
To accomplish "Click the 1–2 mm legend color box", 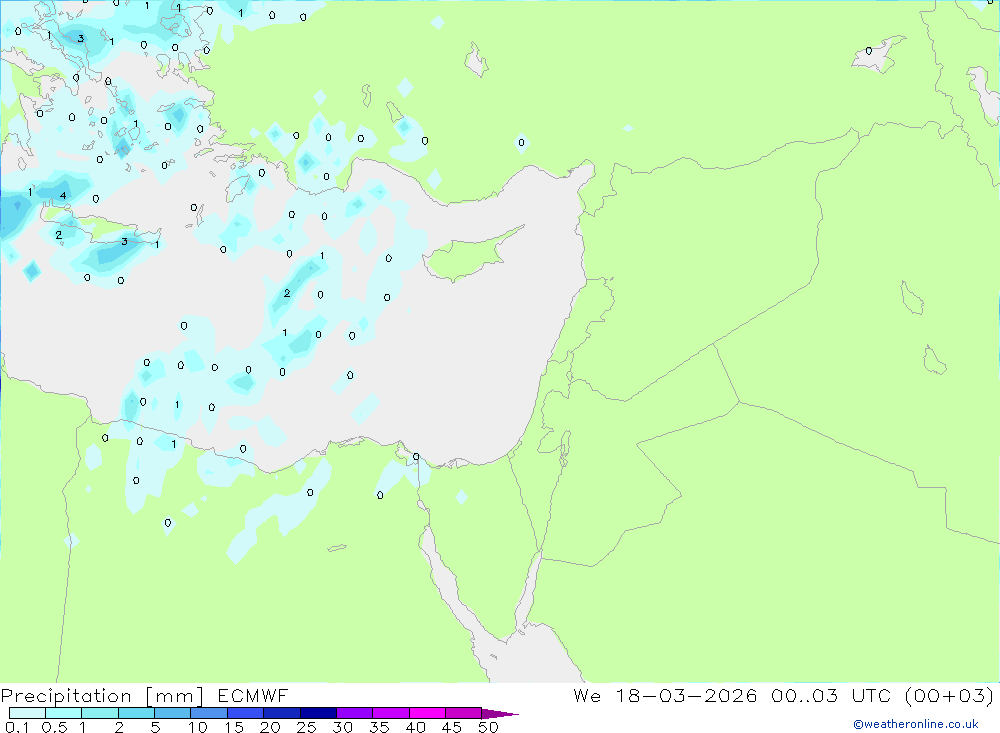I will (100, 713).
